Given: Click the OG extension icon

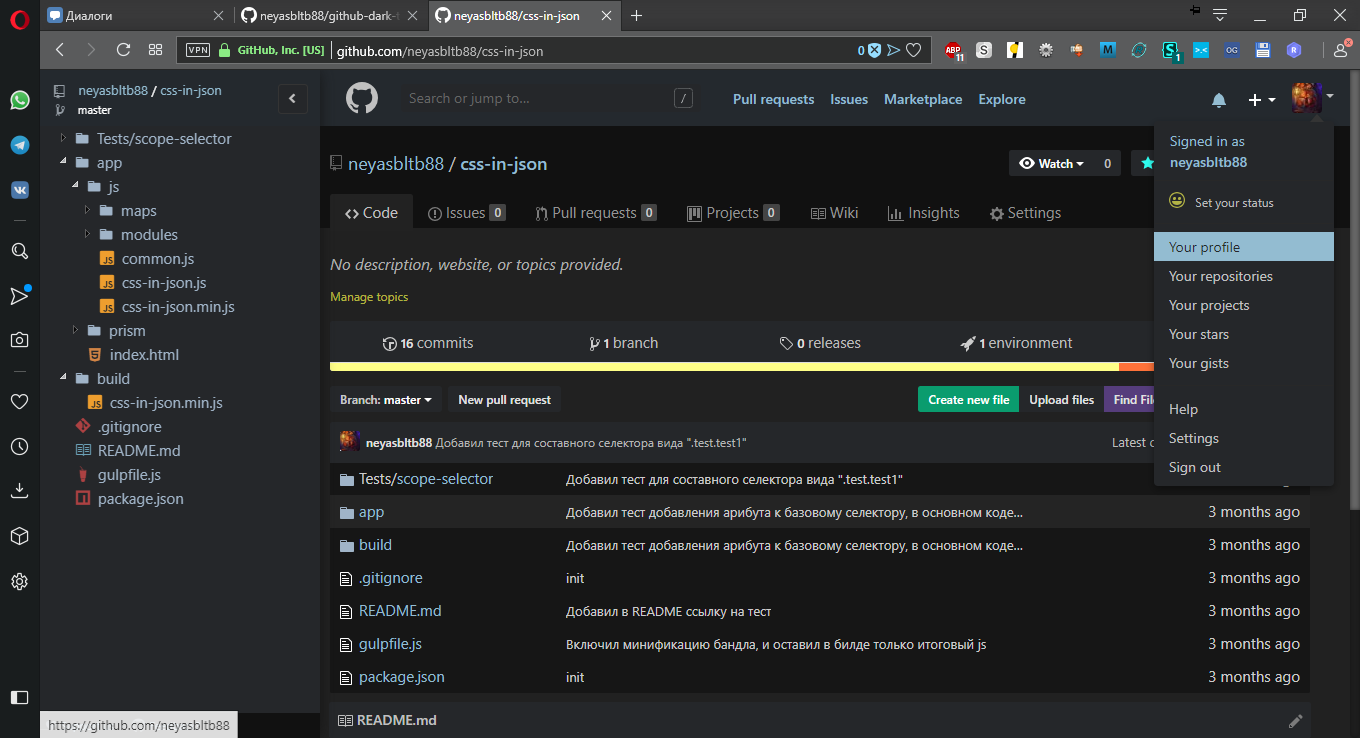Looking at the screenshot, I should click(1232, 50).
